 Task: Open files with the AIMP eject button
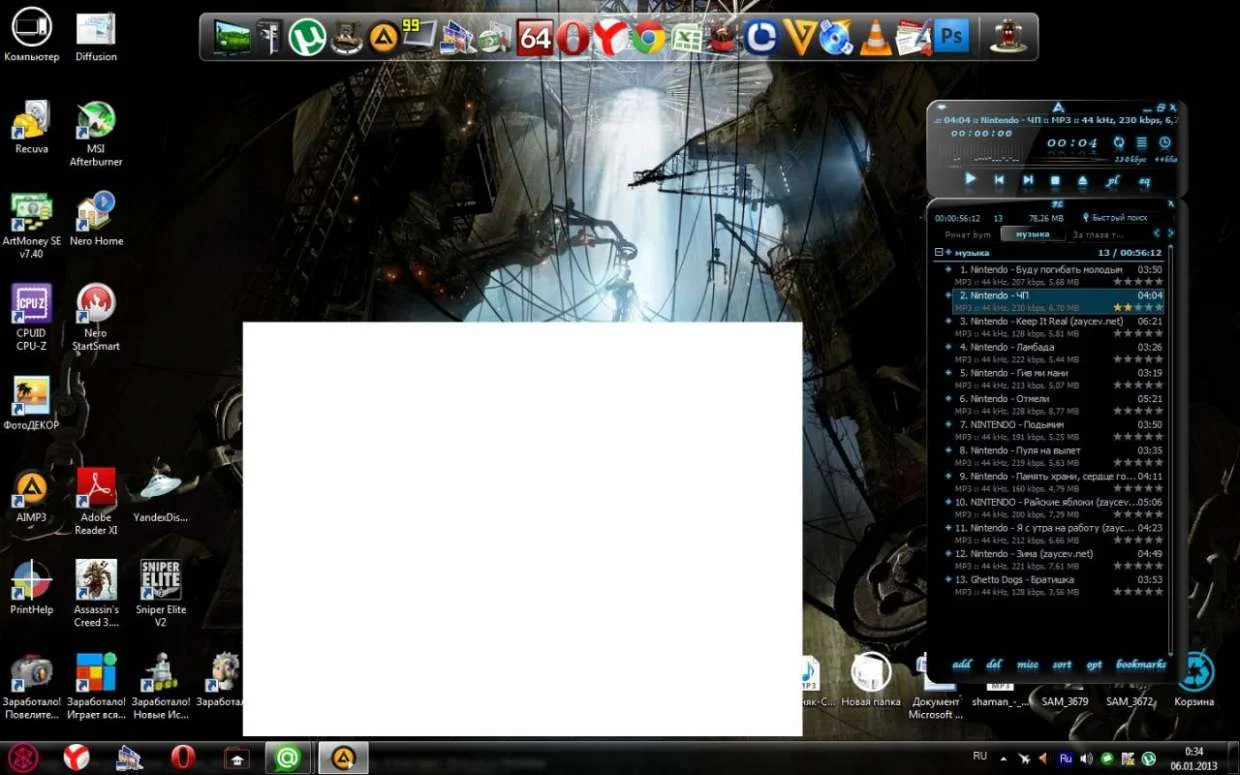click(1082, 181)
